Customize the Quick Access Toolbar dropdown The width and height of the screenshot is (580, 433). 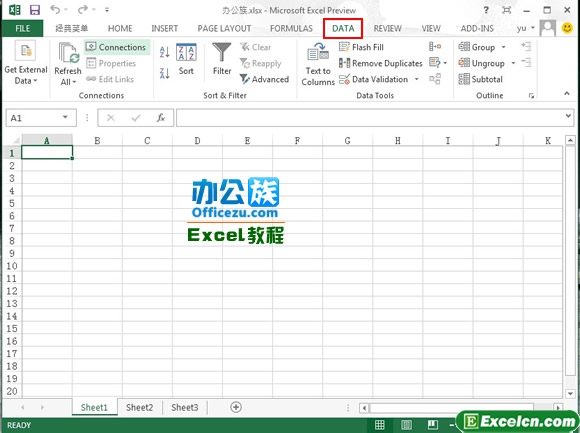tap(107, 10)
